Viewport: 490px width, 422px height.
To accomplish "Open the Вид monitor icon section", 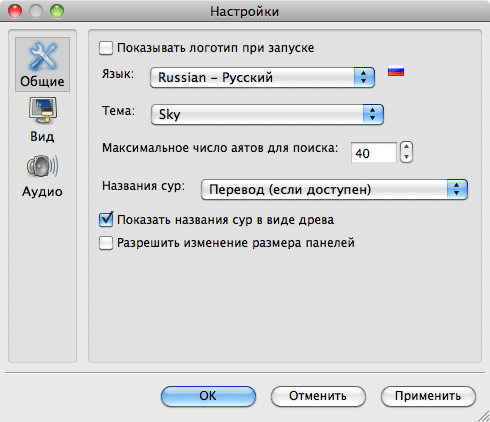I will [43, 111].
